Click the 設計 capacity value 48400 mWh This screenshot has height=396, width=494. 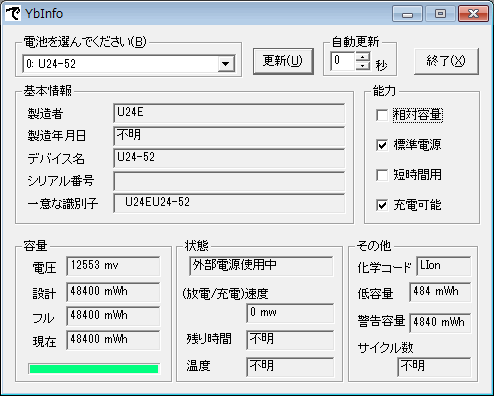tap(113, 292)
